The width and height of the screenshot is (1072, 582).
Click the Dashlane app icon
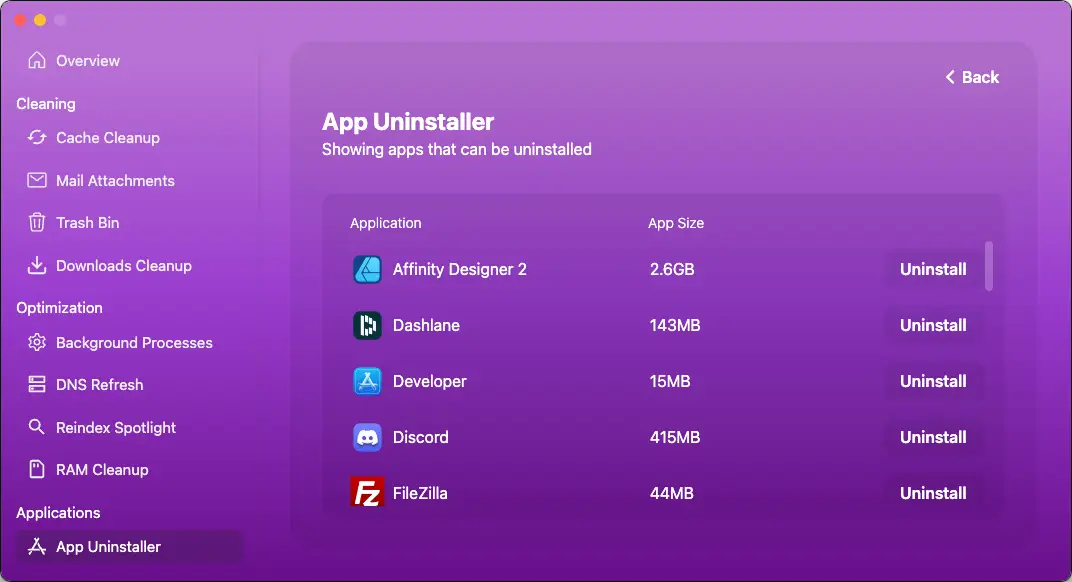(367, 325)
